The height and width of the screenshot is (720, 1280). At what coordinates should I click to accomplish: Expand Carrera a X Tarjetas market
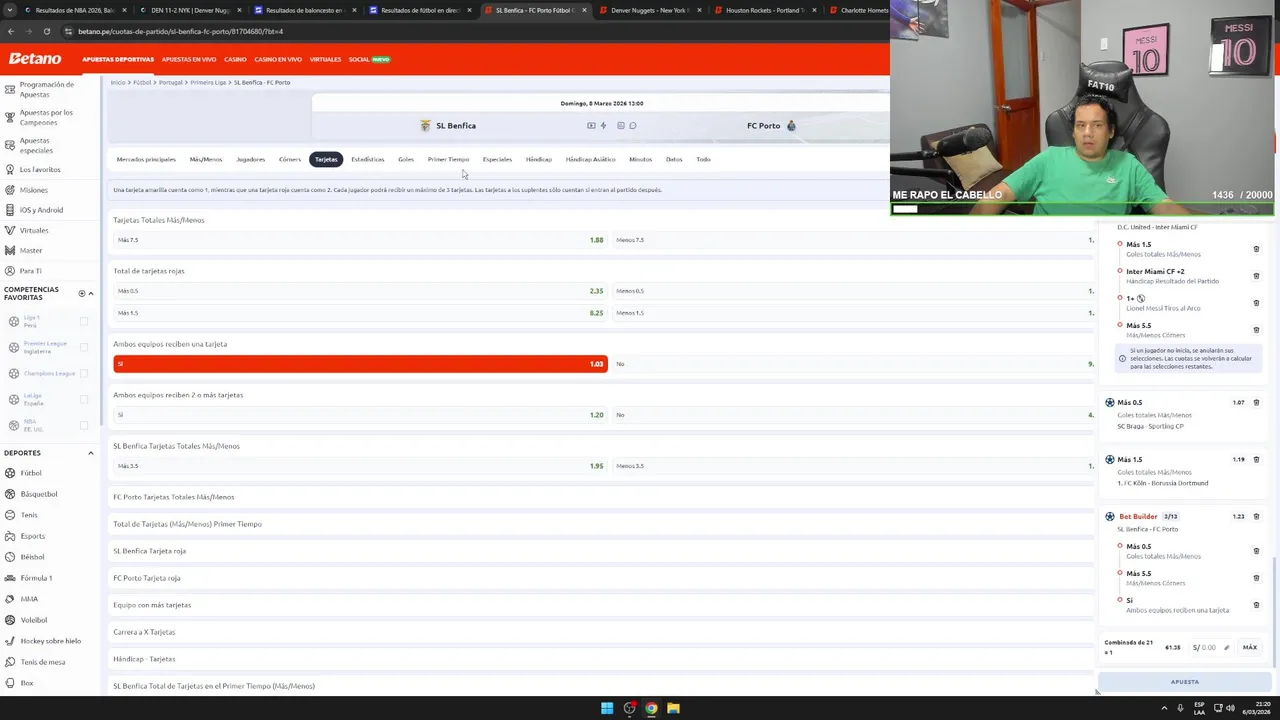(x=600, y=632)
